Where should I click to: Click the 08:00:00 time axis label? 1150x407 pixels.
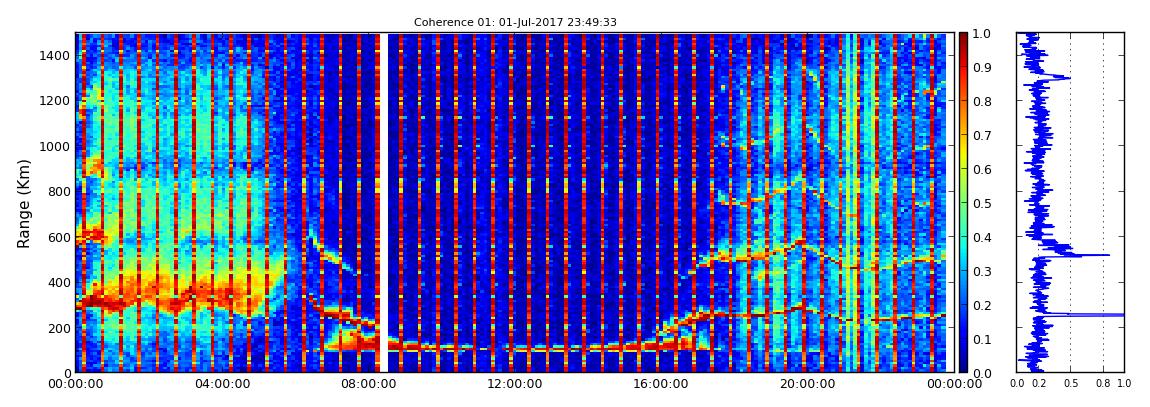click(371, 384)
